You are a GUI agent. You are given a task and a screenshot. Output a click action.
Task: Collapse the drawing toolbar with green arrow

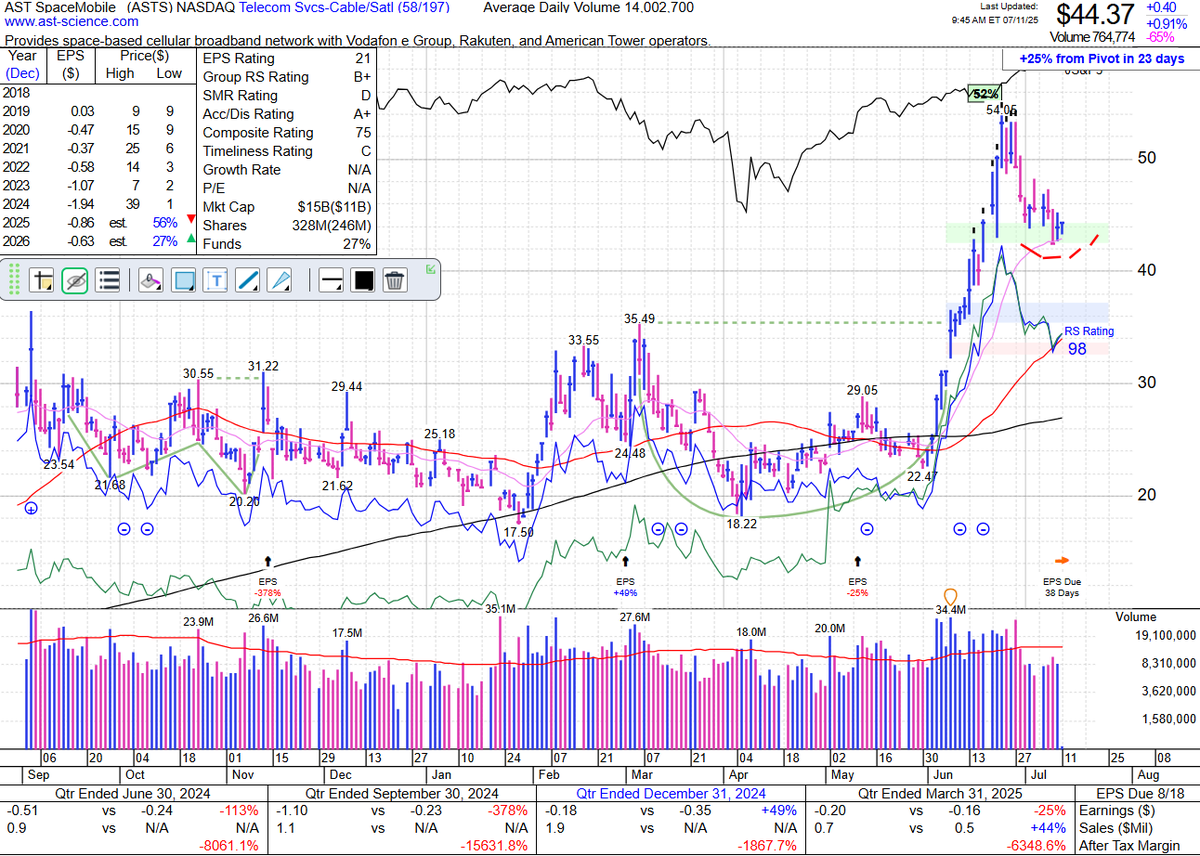tap(430, 268)
